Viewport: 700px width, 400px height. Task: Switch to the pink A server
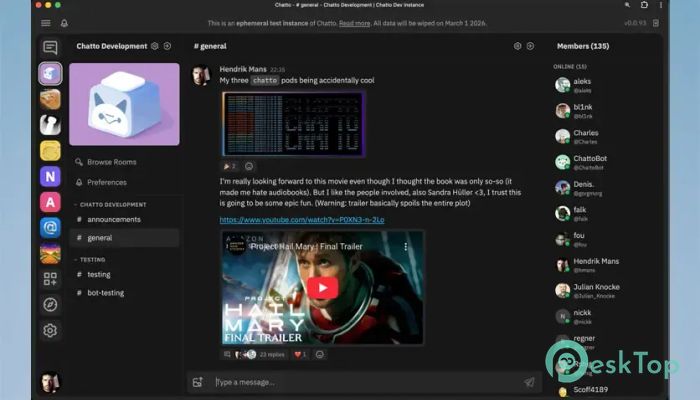50,202
